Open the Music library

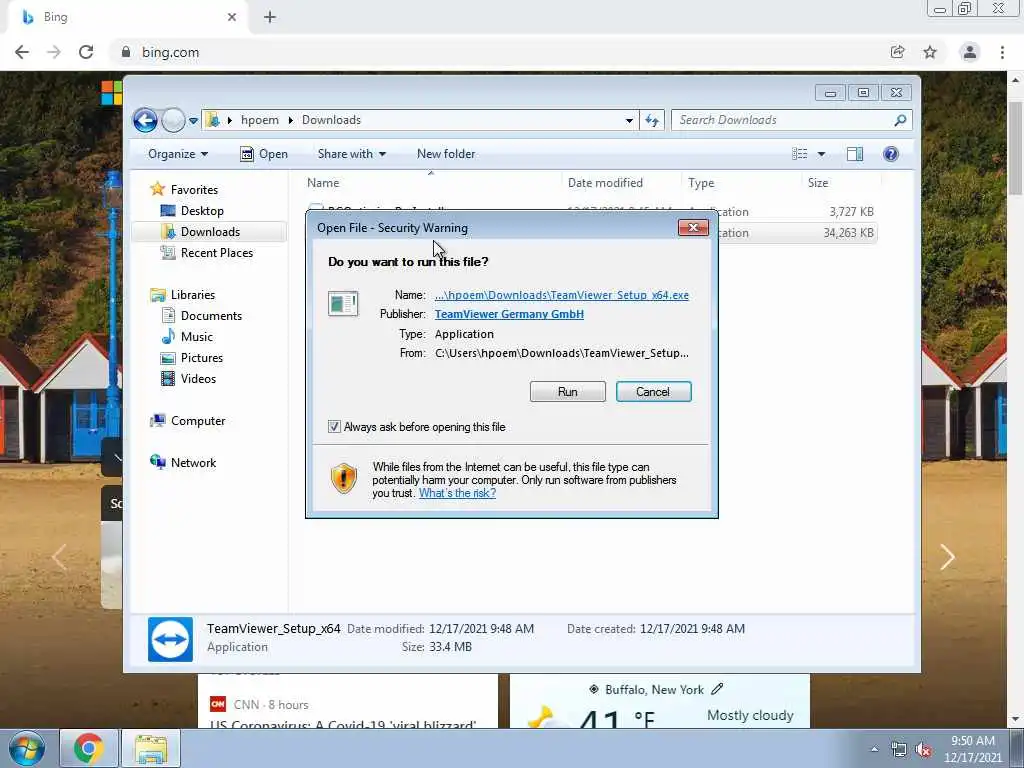pos(197,337)
